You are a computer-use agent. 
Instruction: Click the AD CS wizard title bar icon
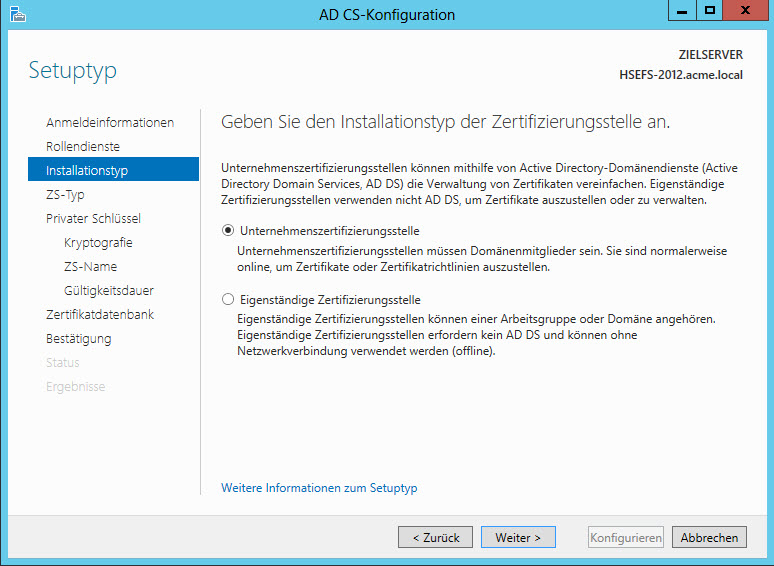18,14
